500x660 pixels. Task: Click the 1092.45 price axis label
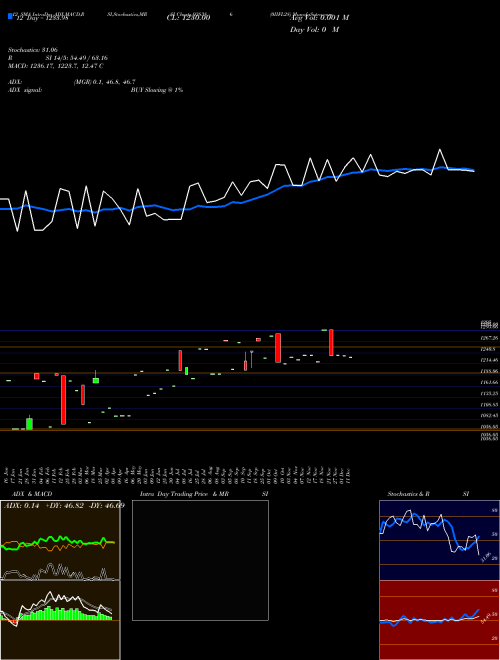pos(489,415)
